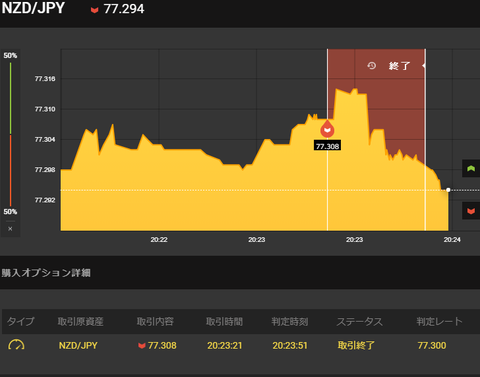
Task: Click the 購入オプション詳細 section heading
Action: click(46, 273)
